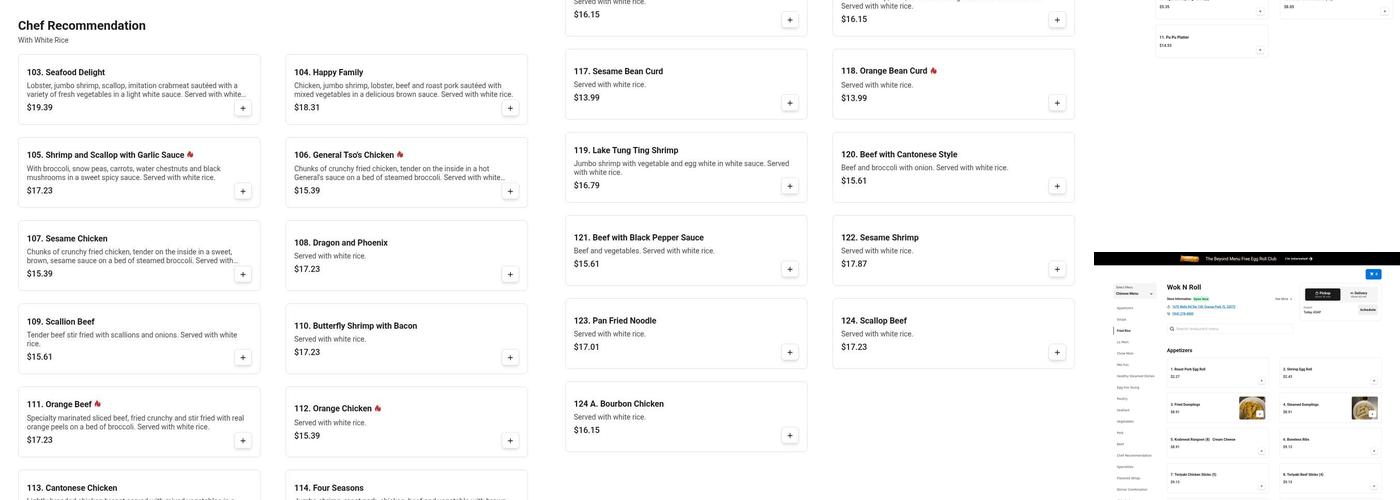1400x500 pixels.
Task: Add Scallop Beef using plus button
Action: tap(1057, 352)
